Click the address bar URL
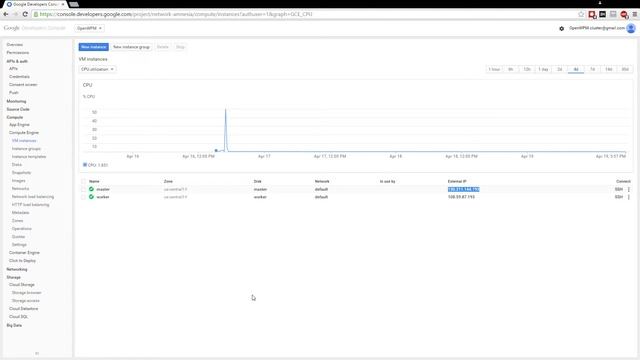Image resolution: width=640 pixels, height=360 pixels. coord(176,14)
